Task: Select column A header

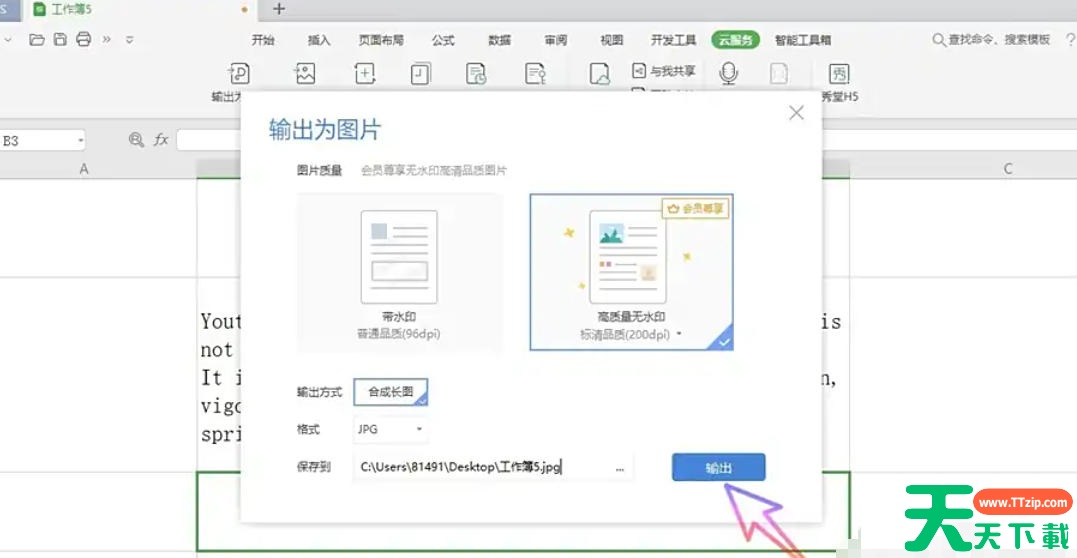Action: [84, 169]
